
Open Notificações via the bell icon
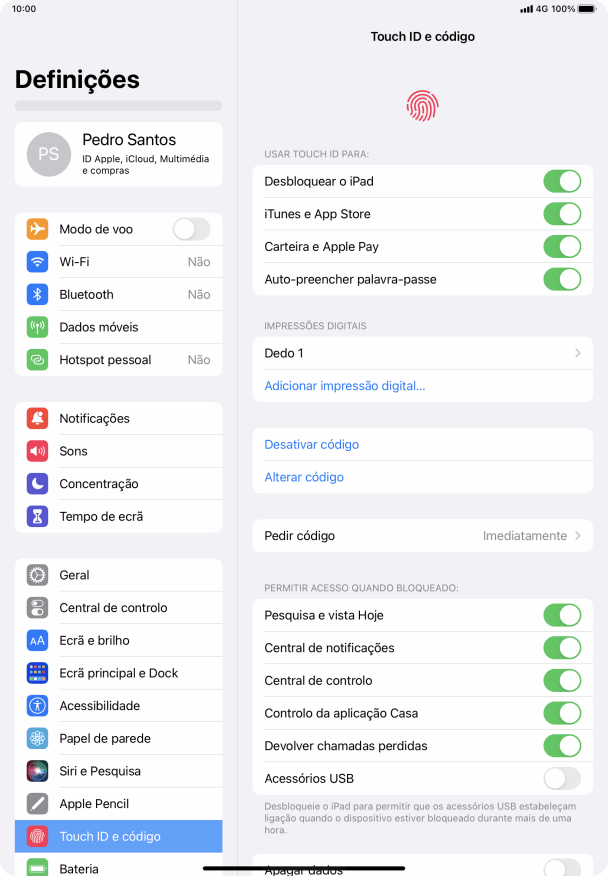pos(37,418)
